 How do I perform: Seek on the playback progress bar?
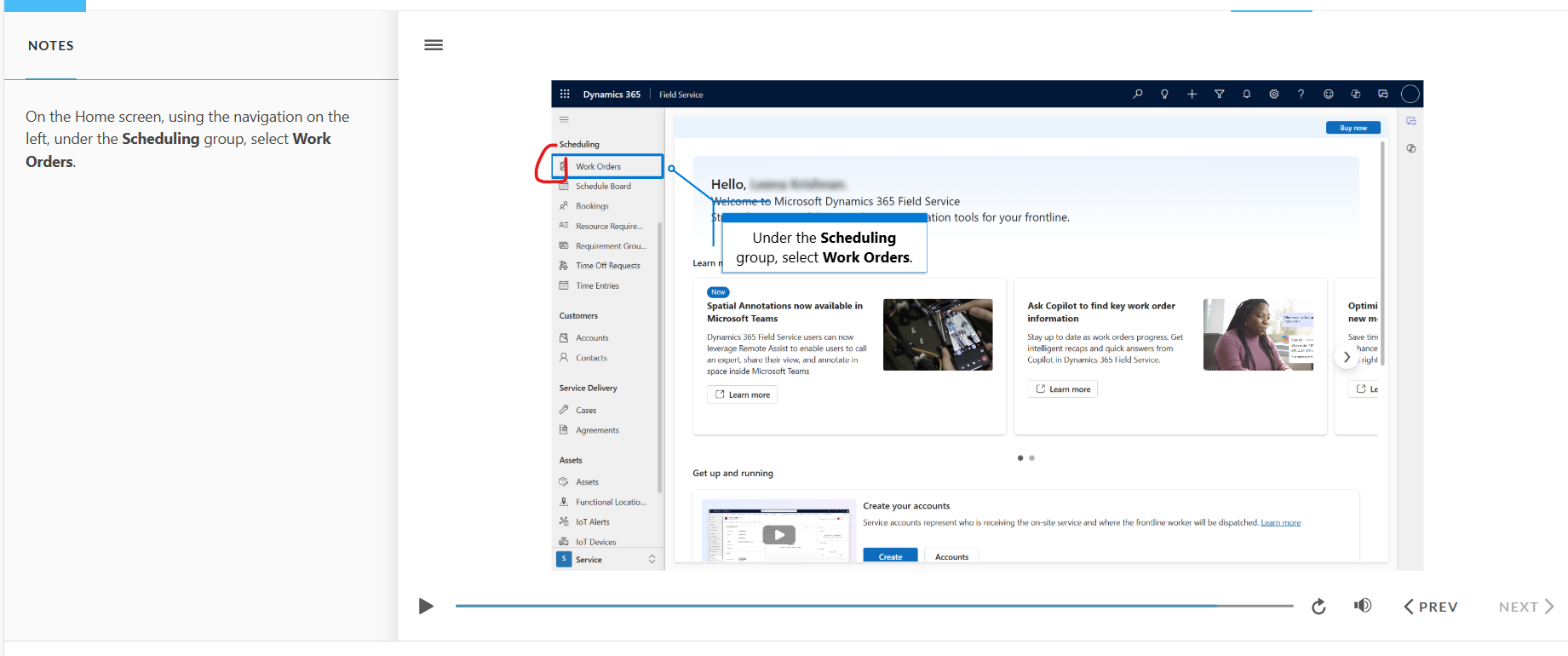pos(874,606)
